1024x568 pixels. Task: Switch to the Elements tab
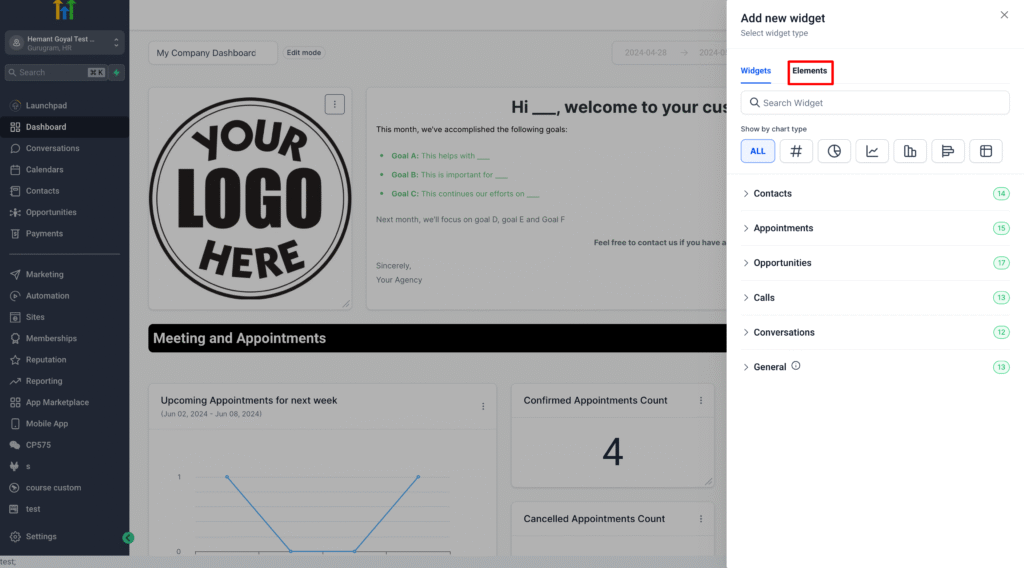(x=810, y=71)
